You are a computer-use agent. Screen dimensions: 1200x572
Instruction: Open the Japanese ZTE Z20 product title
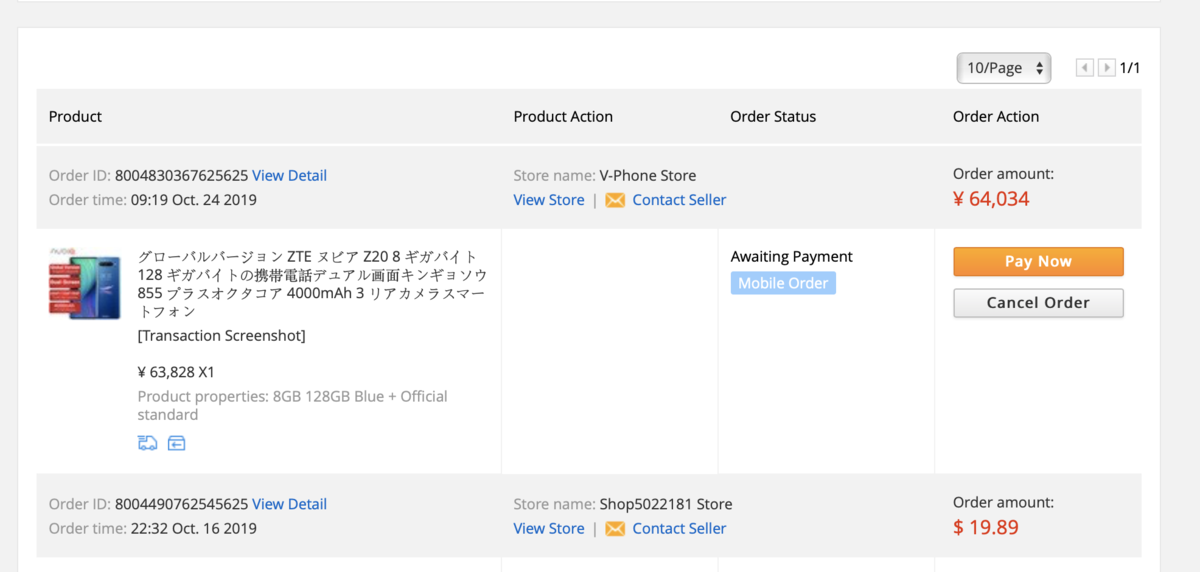pos(312,284)
